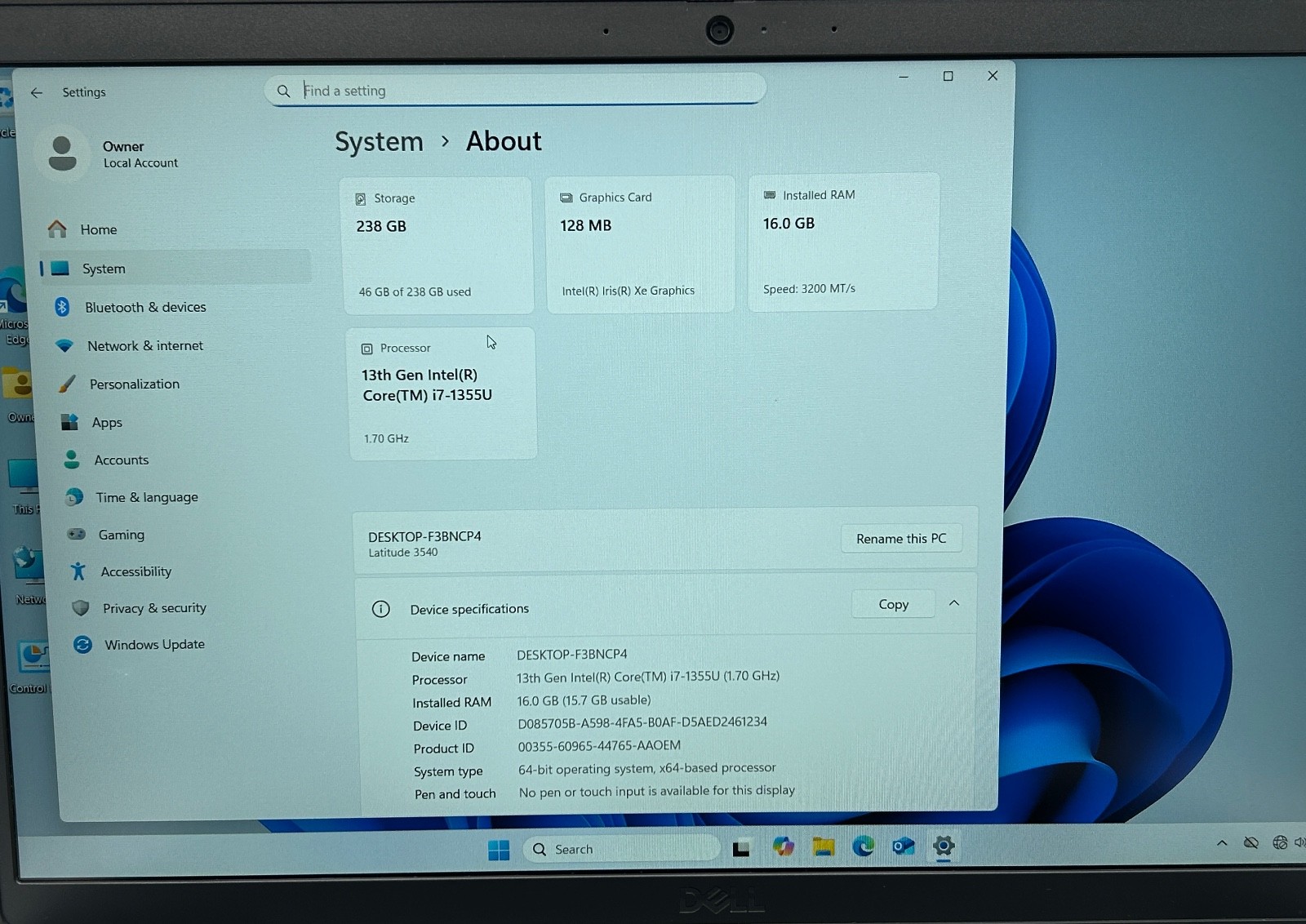Open Task View from the taskbar
1306x924 pixels.
tap(740, 849)
